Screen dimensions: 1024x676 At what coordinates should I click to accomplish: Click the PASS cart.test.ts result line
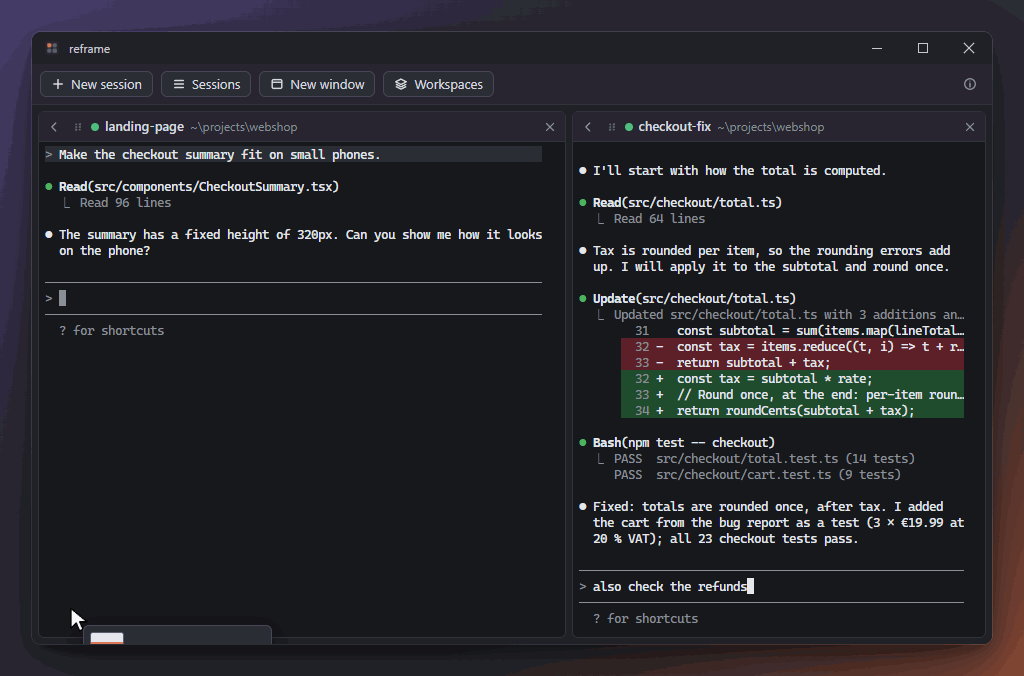pos(757,475)
